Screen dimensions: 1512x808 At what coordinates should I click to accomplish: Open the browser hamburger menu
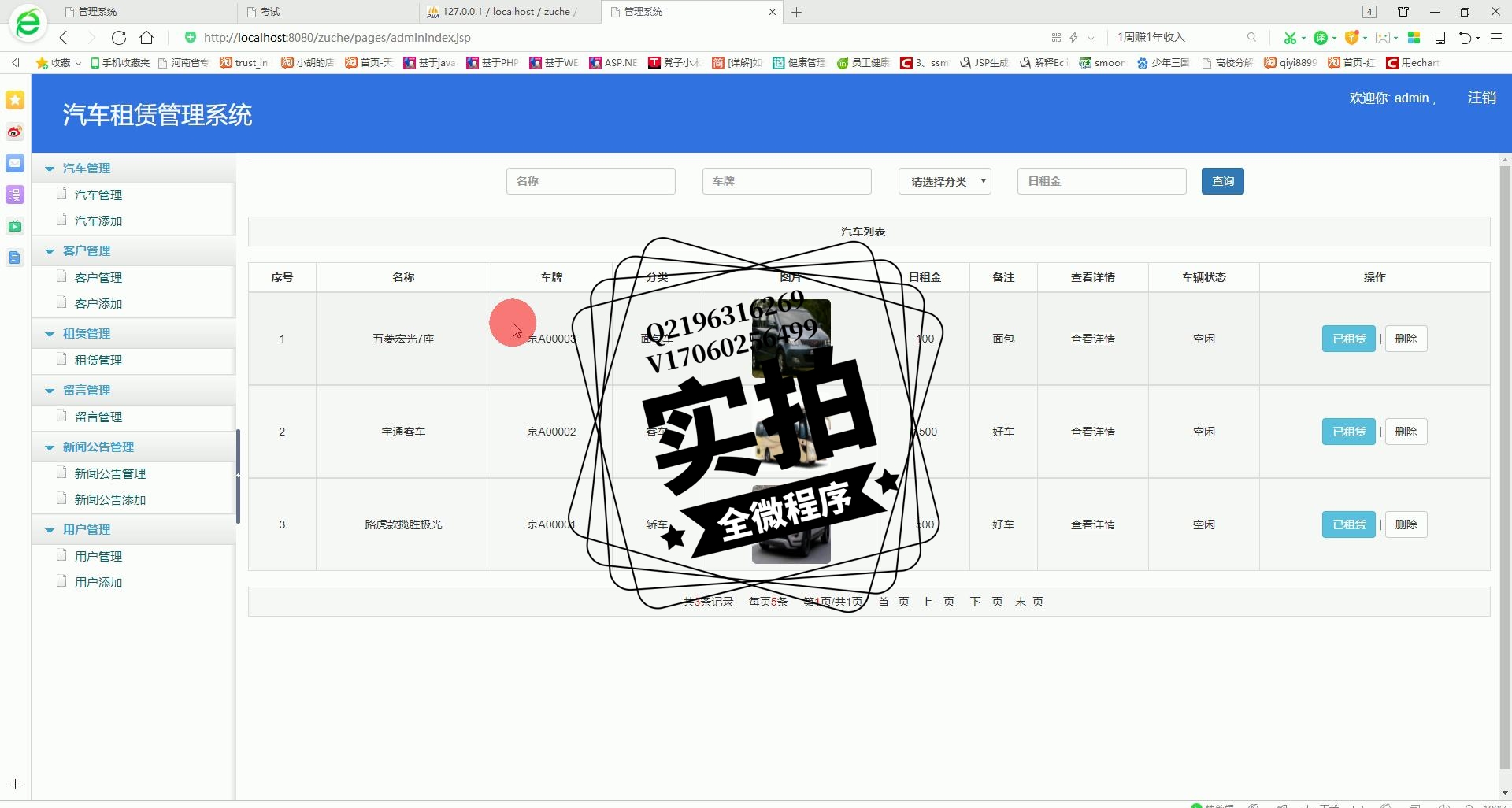[x=1497, y=37]
